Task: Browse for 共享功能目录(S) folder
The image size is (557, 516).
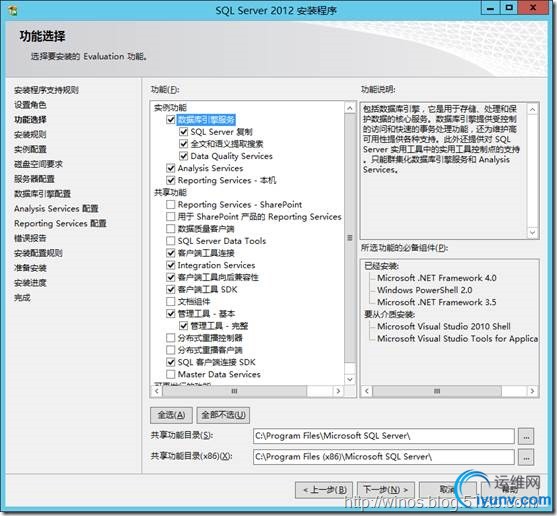Action: [526, 436]
